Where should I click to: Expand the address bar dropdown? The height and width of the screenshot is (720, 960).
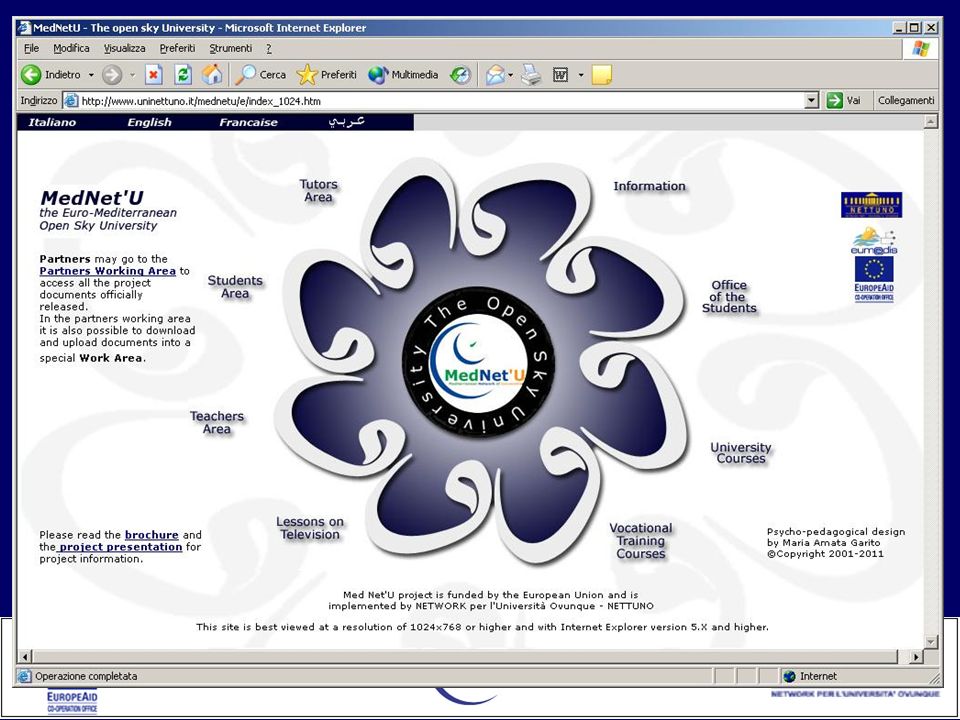(811, 100)
